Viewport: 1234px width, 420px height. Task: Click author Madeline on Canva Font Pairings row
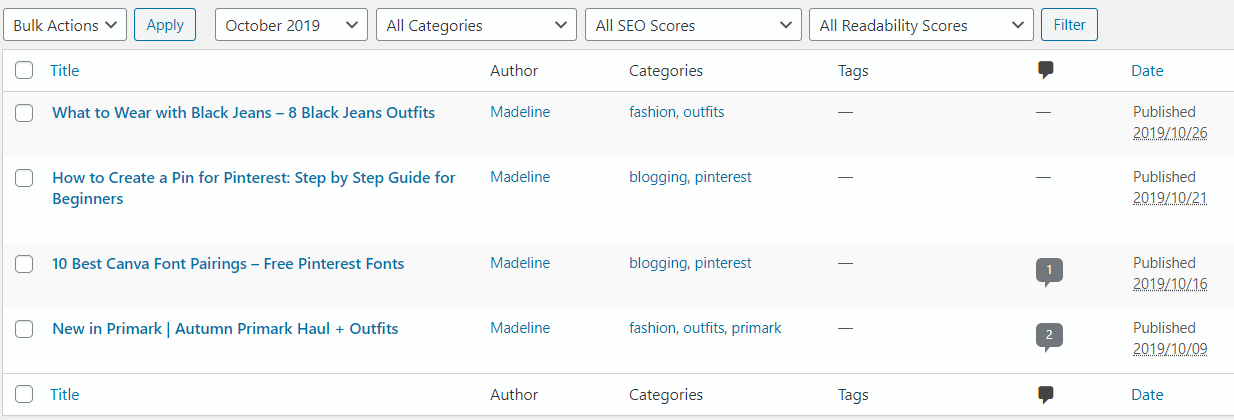[x=520, y=263]
